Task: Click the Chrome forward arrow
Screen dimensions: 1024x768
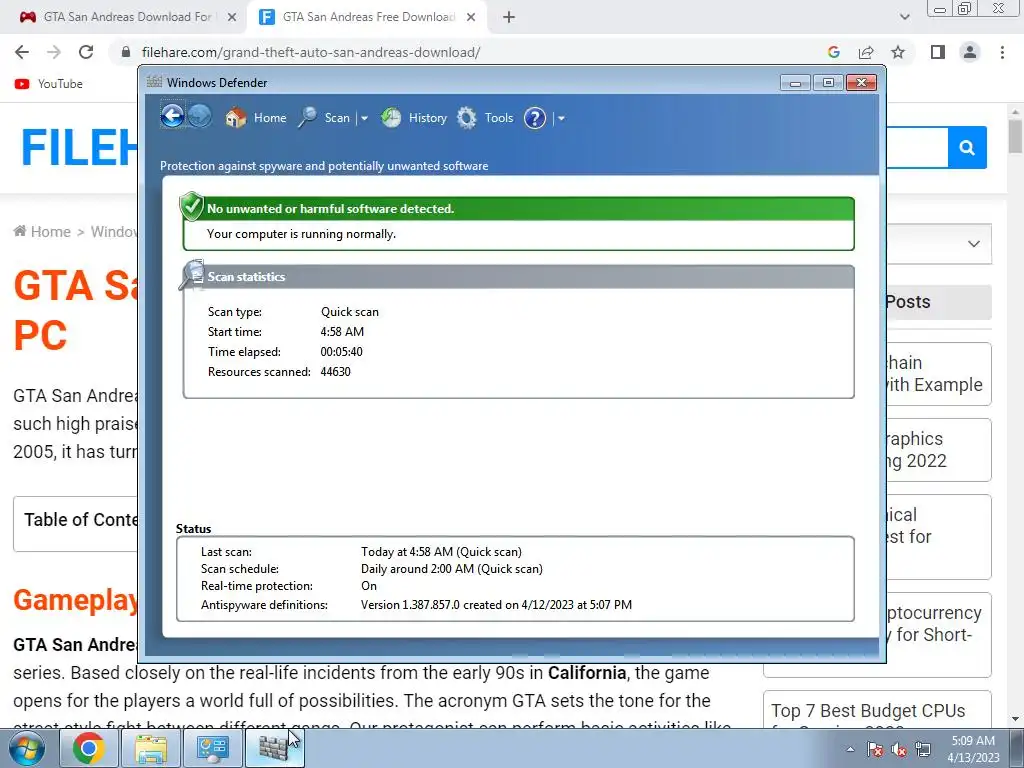Action: [x=54, y=52]
